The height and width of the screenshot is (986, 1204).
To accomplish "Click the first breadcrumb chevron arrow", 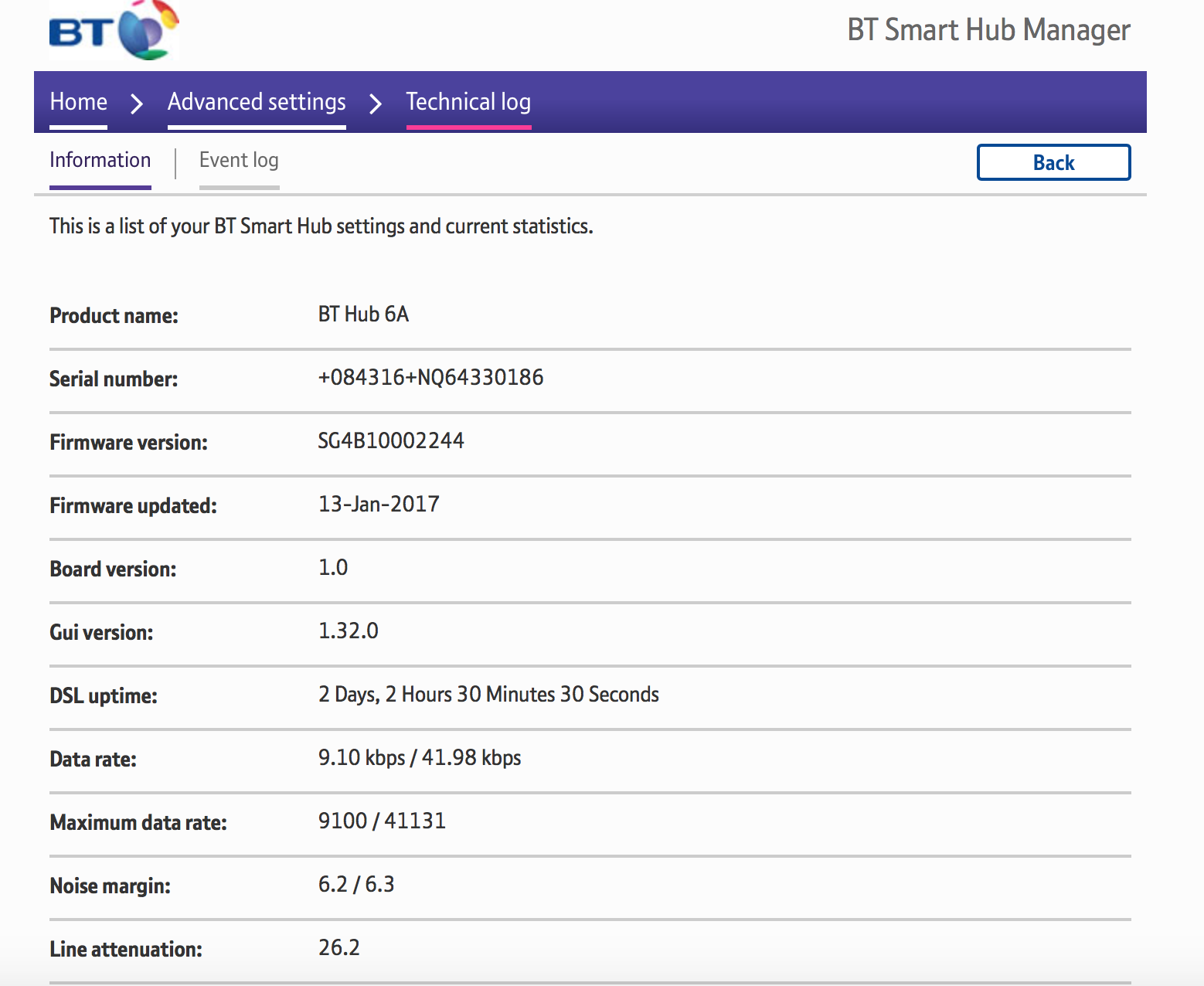I will coord(136,102).
